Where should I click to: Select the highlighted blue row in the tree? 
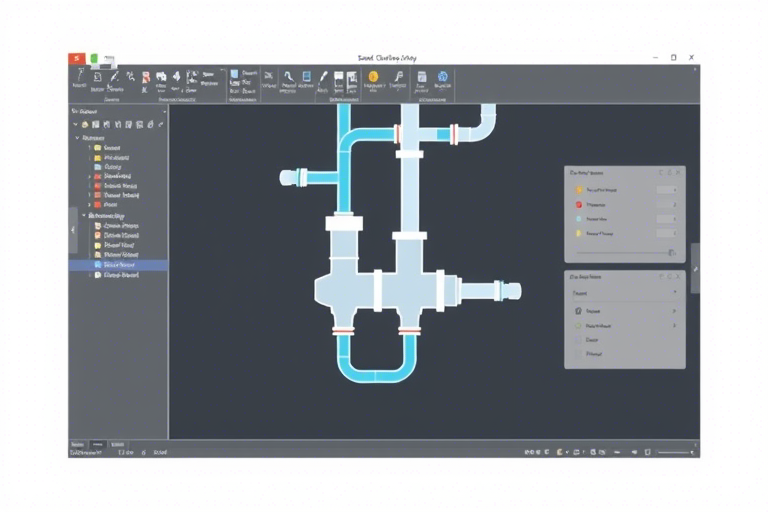tap(118, 265)
